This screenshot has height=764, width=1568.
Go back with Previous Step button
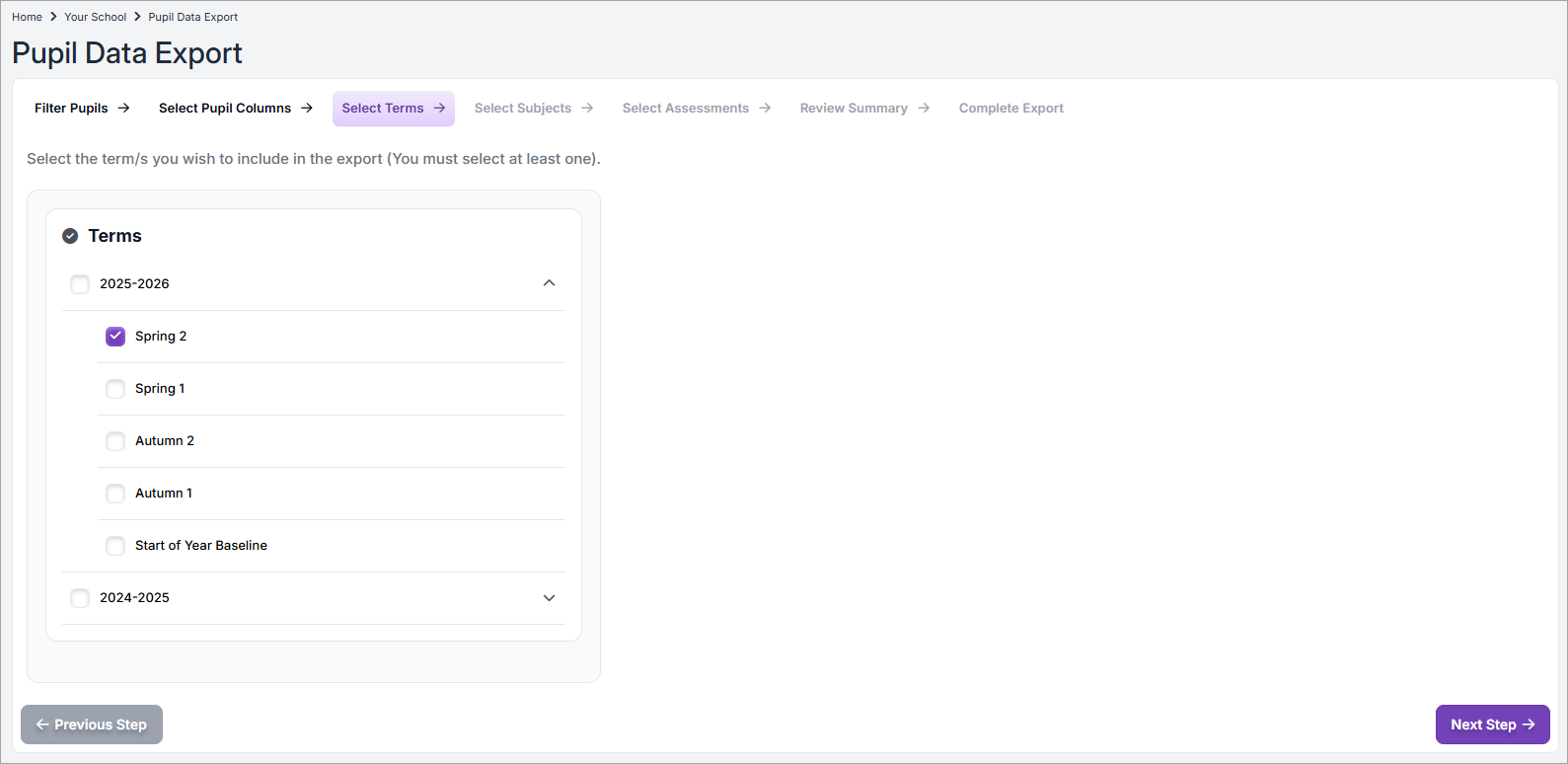coord(92,725)
